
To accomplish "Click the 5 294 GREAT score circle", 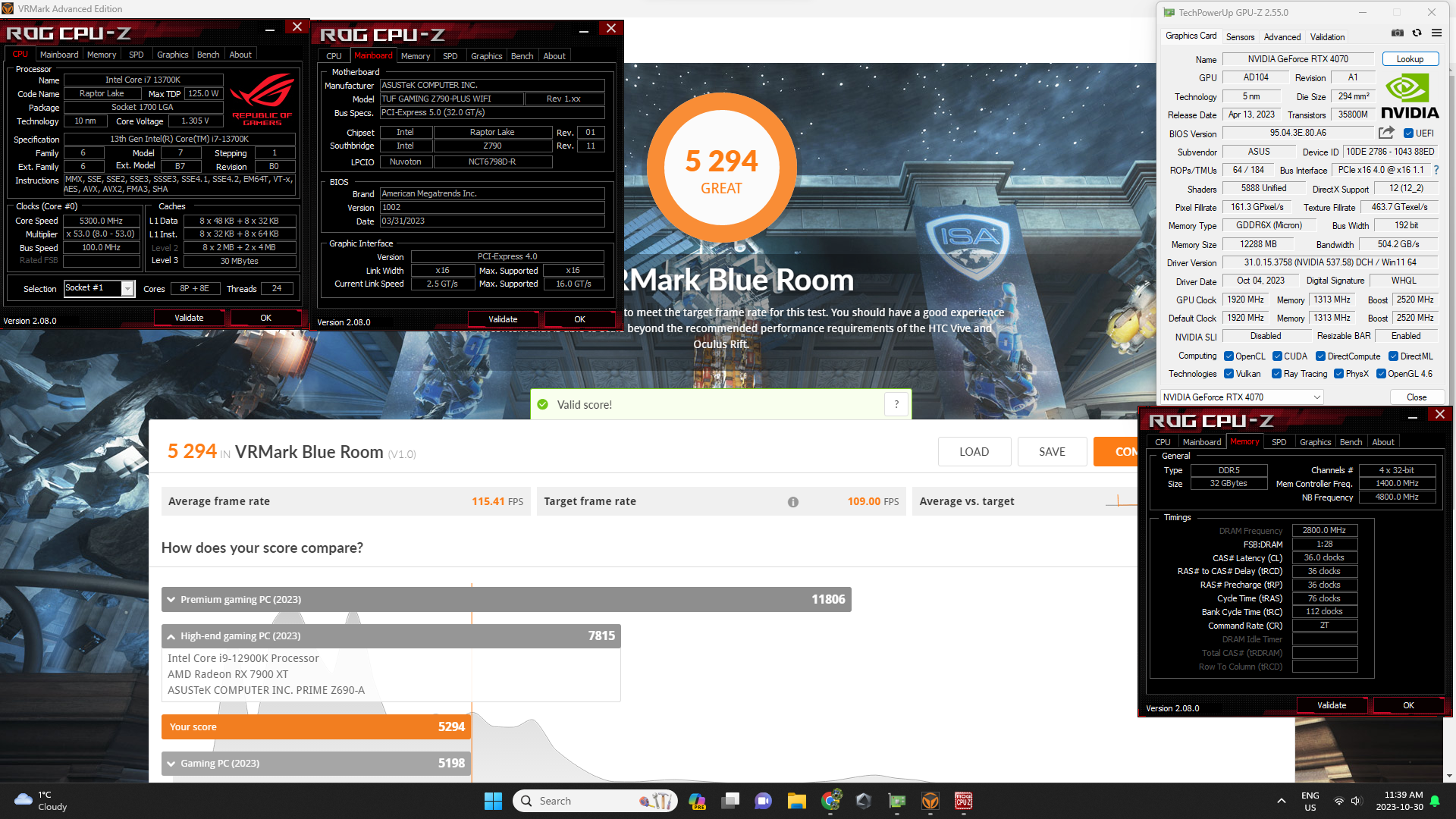I will (721, 168).
